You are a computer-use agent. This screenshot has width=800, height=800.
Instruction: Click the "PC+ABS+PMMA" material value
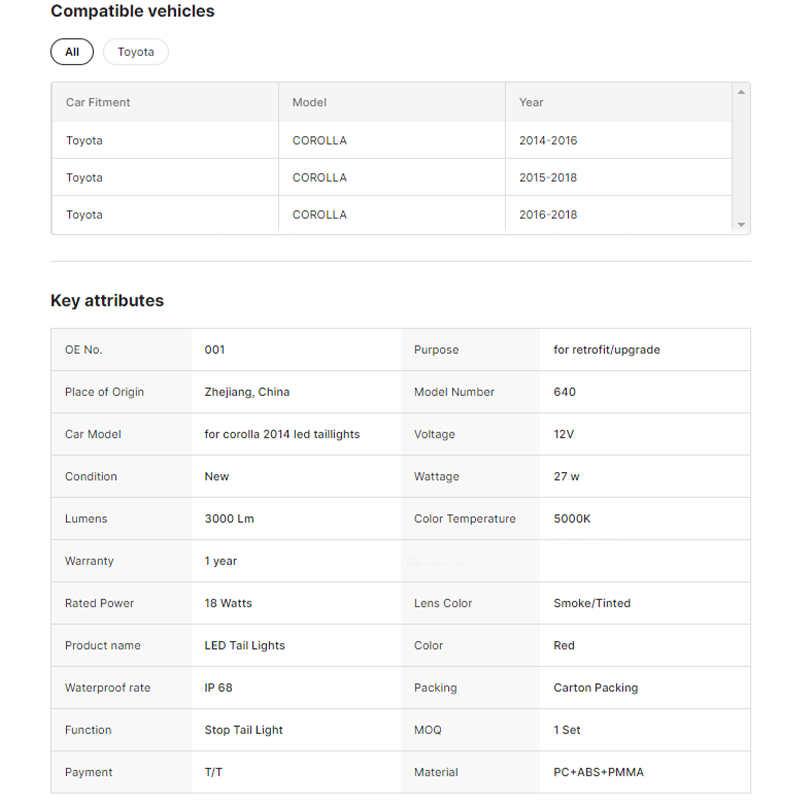(x=598, y=772)
